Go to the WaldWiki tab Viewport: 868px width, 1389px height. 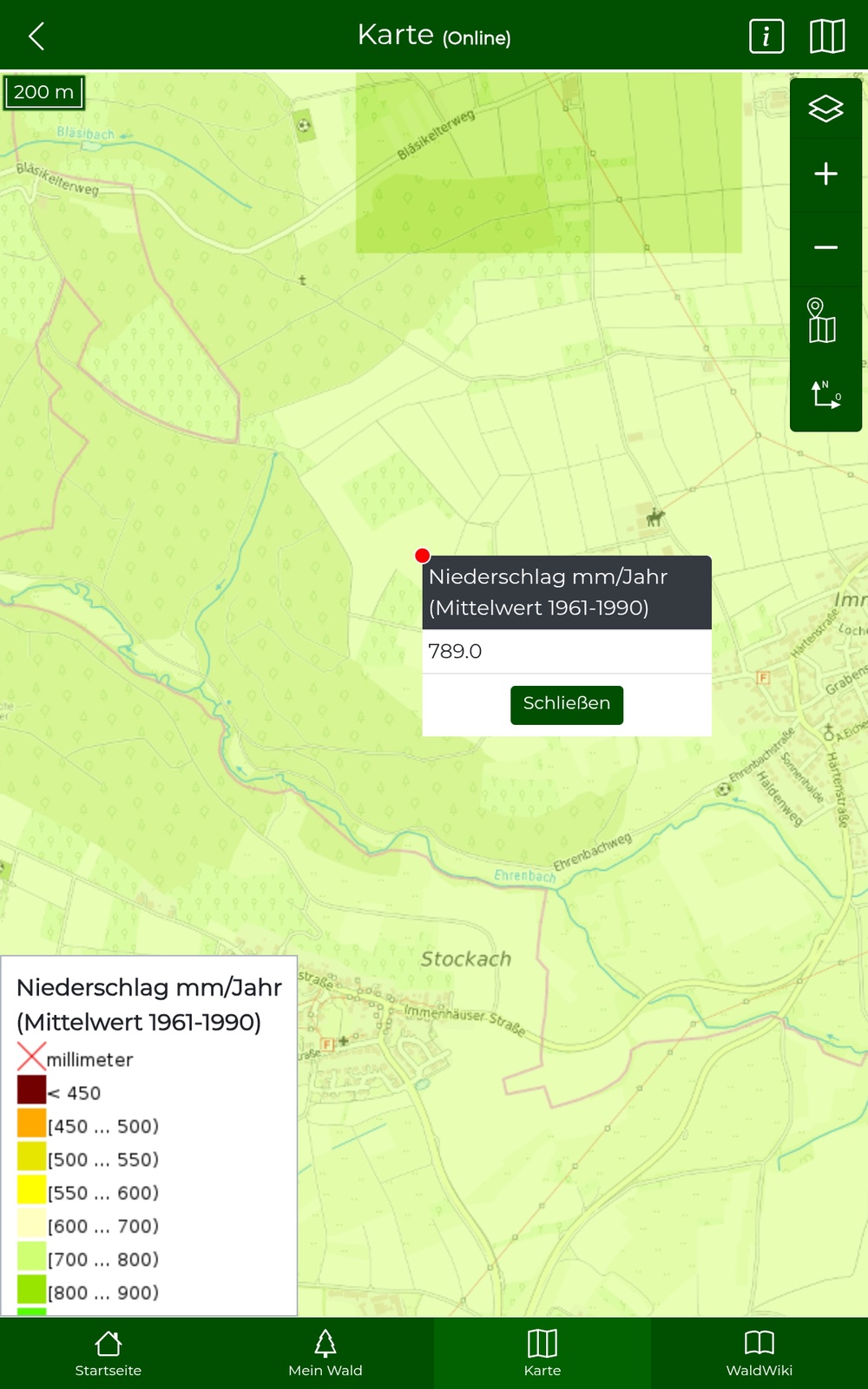point(759,1353)
